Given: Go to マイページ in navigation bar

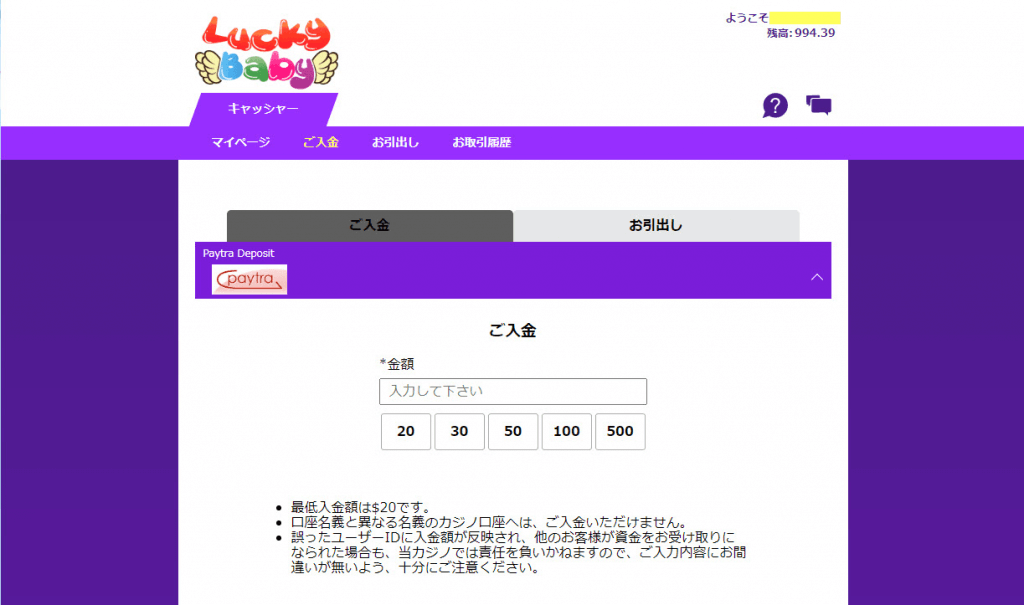Looking at the screenshot, I should pyautogui.click(x=240, y=142).
